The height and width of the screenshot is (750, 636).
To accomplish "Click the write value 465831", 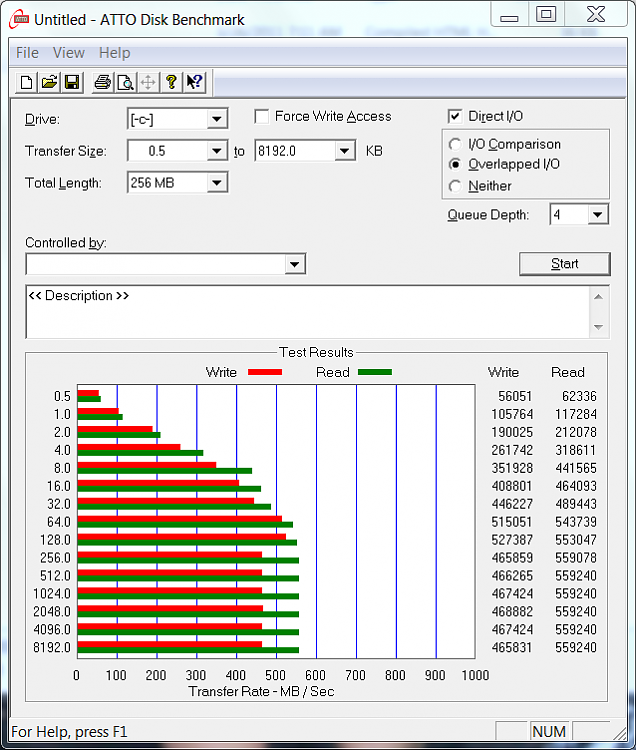I will 512,648.
